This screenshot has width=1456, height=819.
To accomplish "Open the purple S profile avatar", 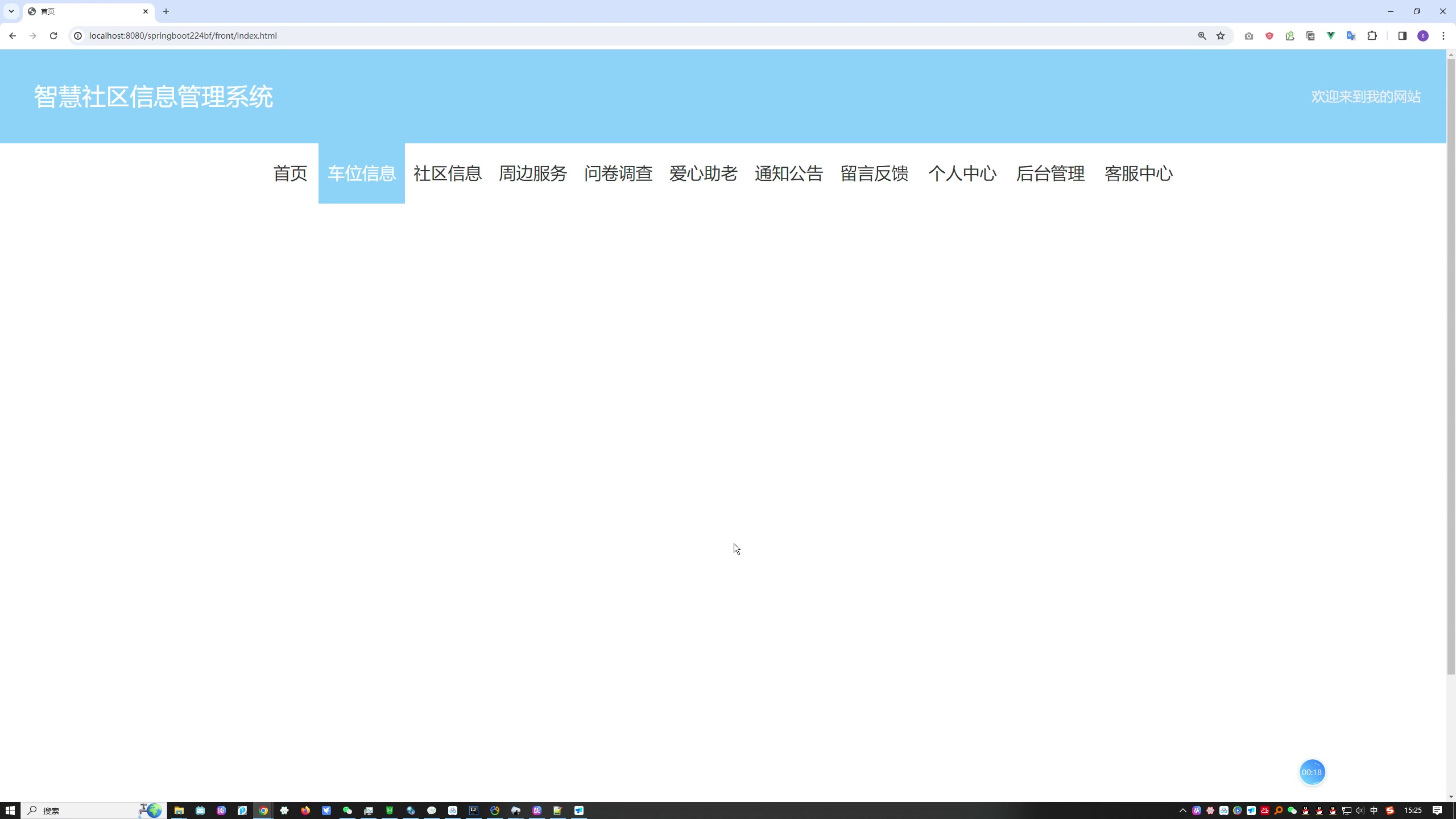I will pyautogui.click(x=1423, y=36).
